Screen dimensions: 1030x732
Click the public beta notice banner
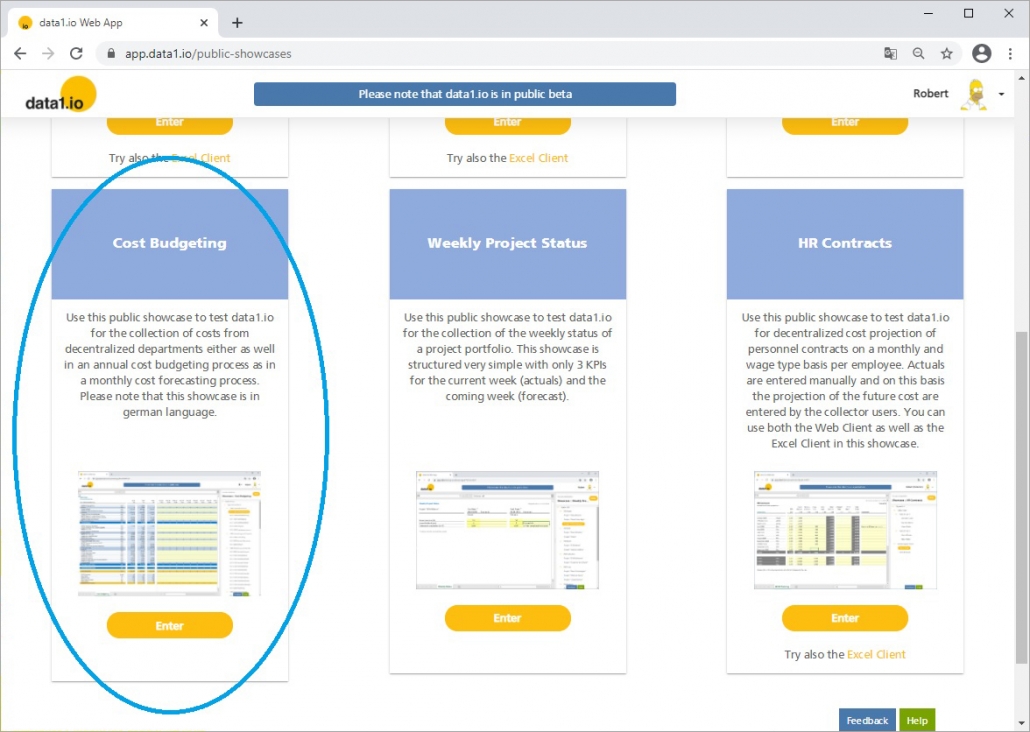(x=465, y=94)
